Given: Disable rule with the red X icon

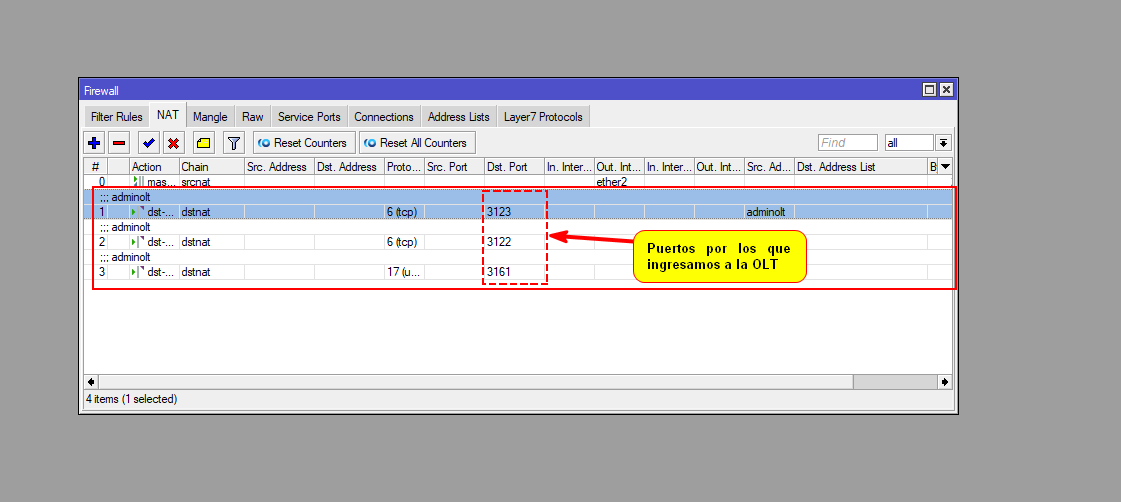Looking at the screenshot, I should [x=173, y=143].
